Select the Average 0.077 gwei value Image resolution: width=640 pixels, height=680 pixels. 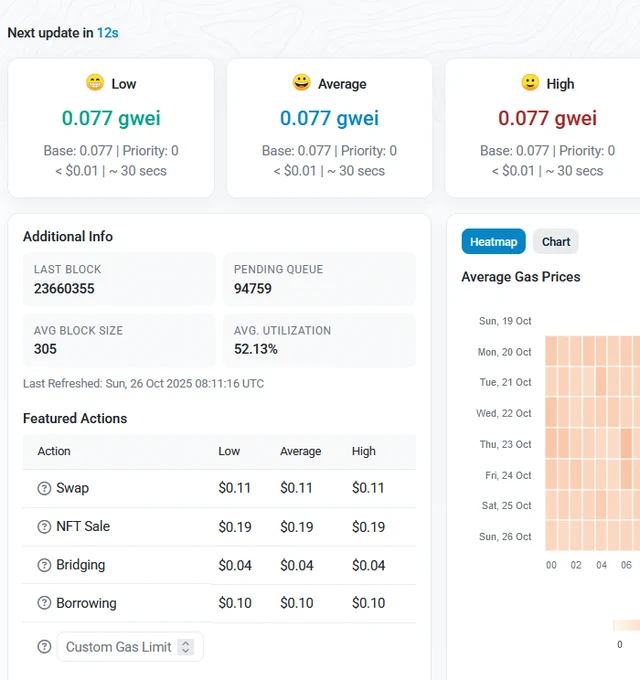(329, 118)
